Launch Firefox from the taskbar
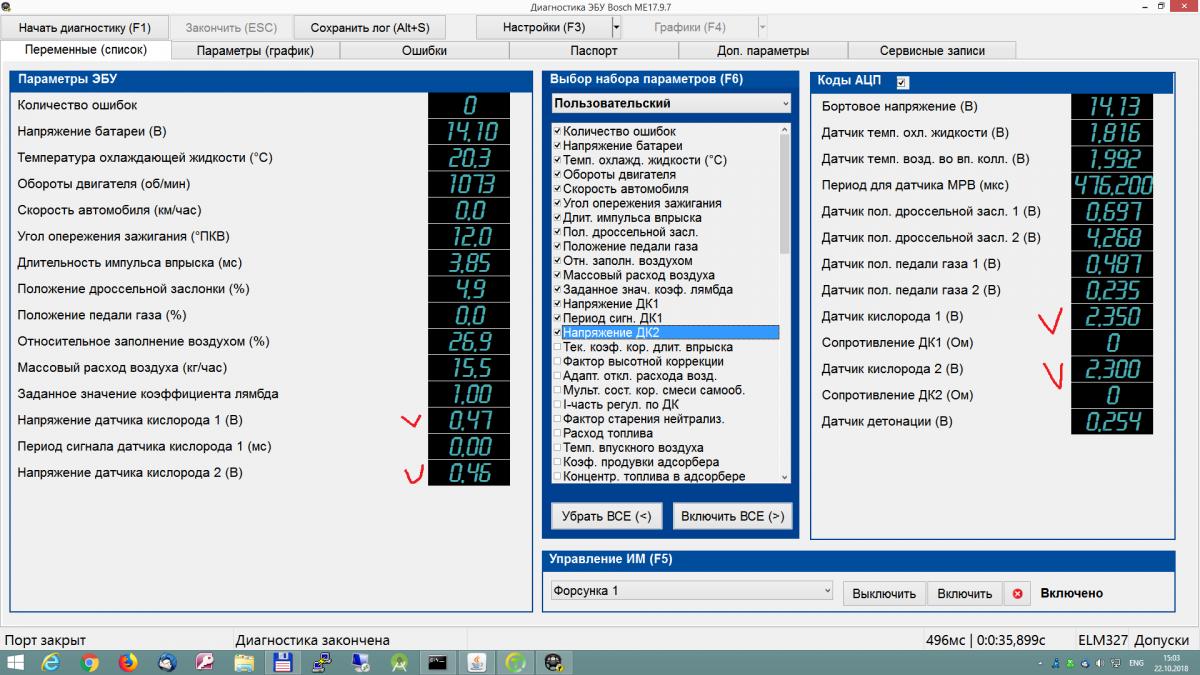Image resolution: width=1200 pixels, height=675 pixels. pyautogui.click(x=127, y=662)
